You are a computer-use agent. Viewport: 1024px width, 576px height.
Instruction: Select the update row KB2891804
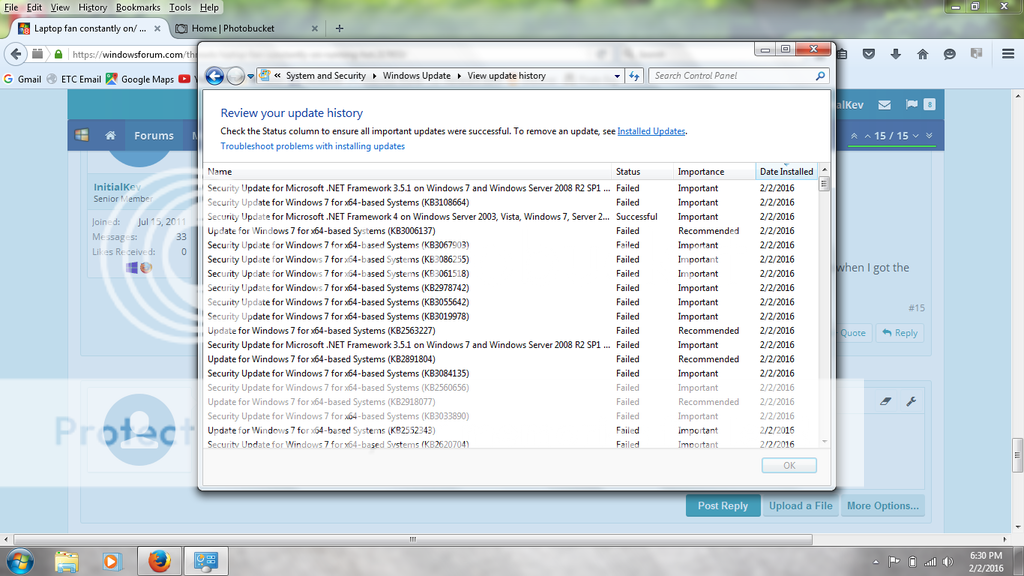click(511, 359)
